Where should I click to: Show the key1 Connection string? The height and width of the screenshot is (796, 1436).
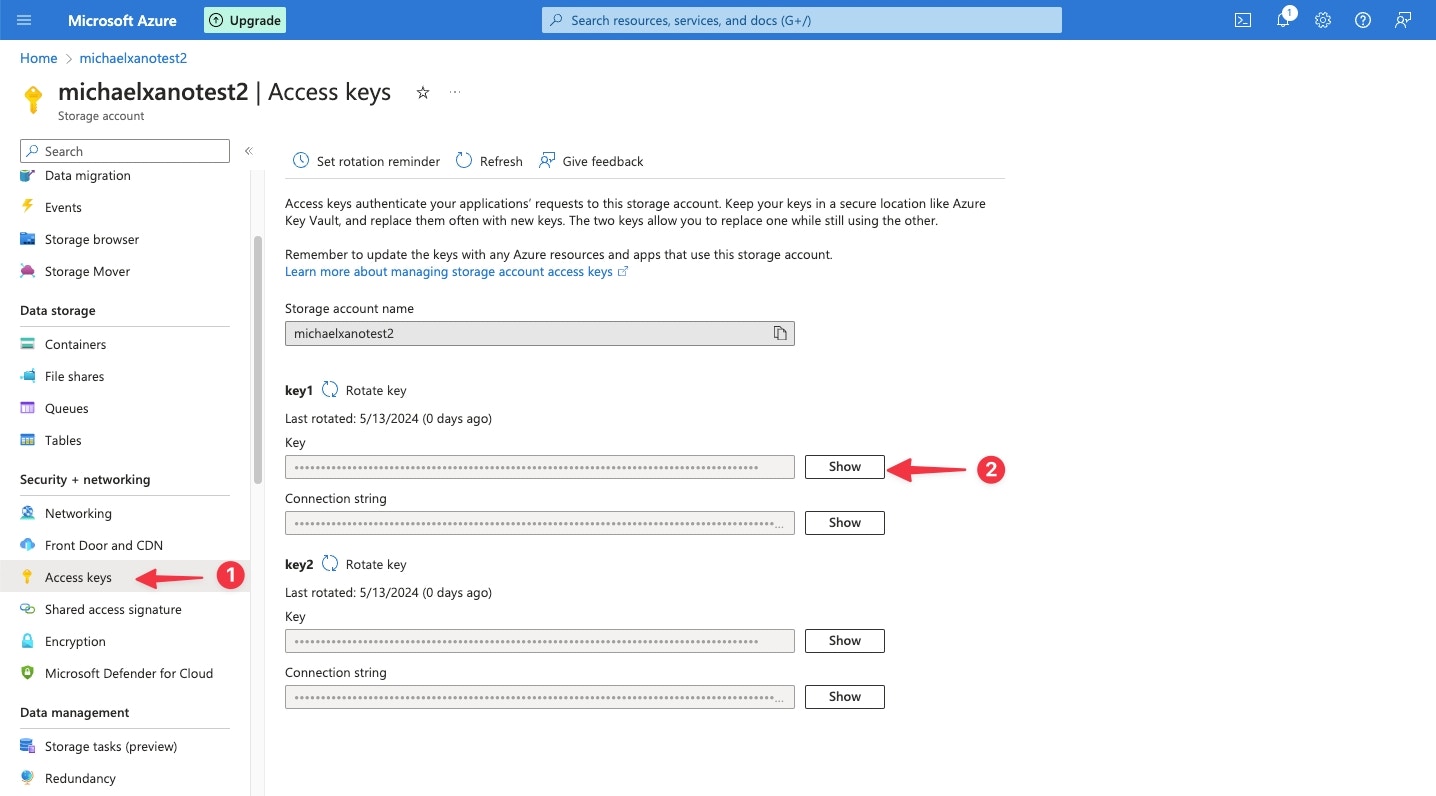click(x=845, y=523)
